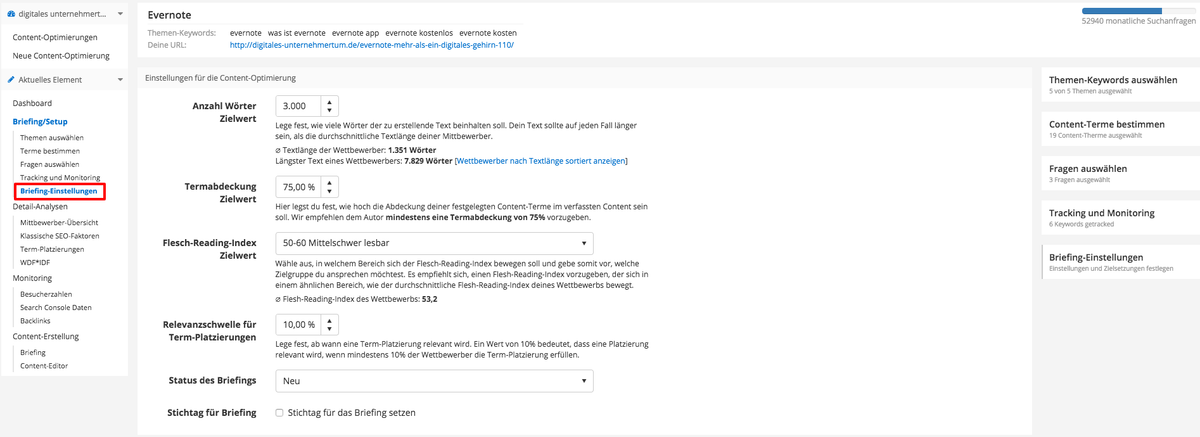Focus the Termabdeckung field showing 75,00 %
The image size is (1200, 437).
coord(298,187)
